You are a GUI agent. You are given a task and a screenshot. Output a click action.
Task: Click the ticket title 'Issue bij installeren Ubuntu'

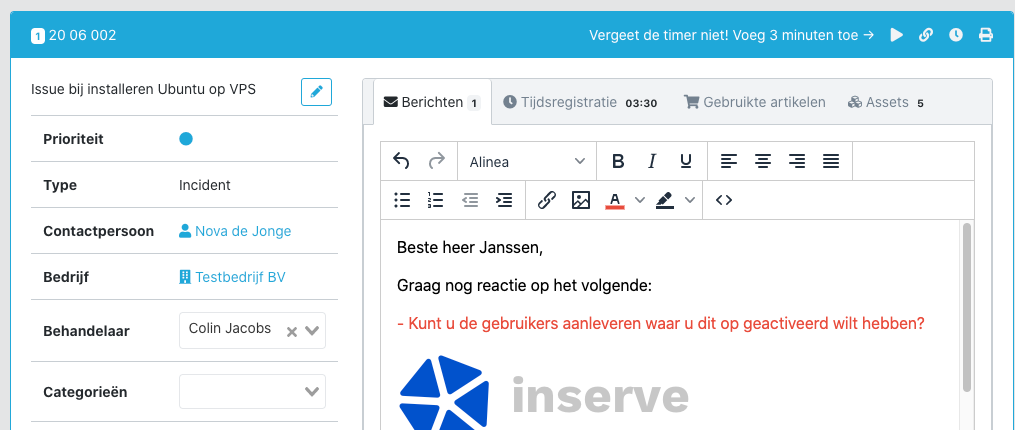click(x=143, y=89)
